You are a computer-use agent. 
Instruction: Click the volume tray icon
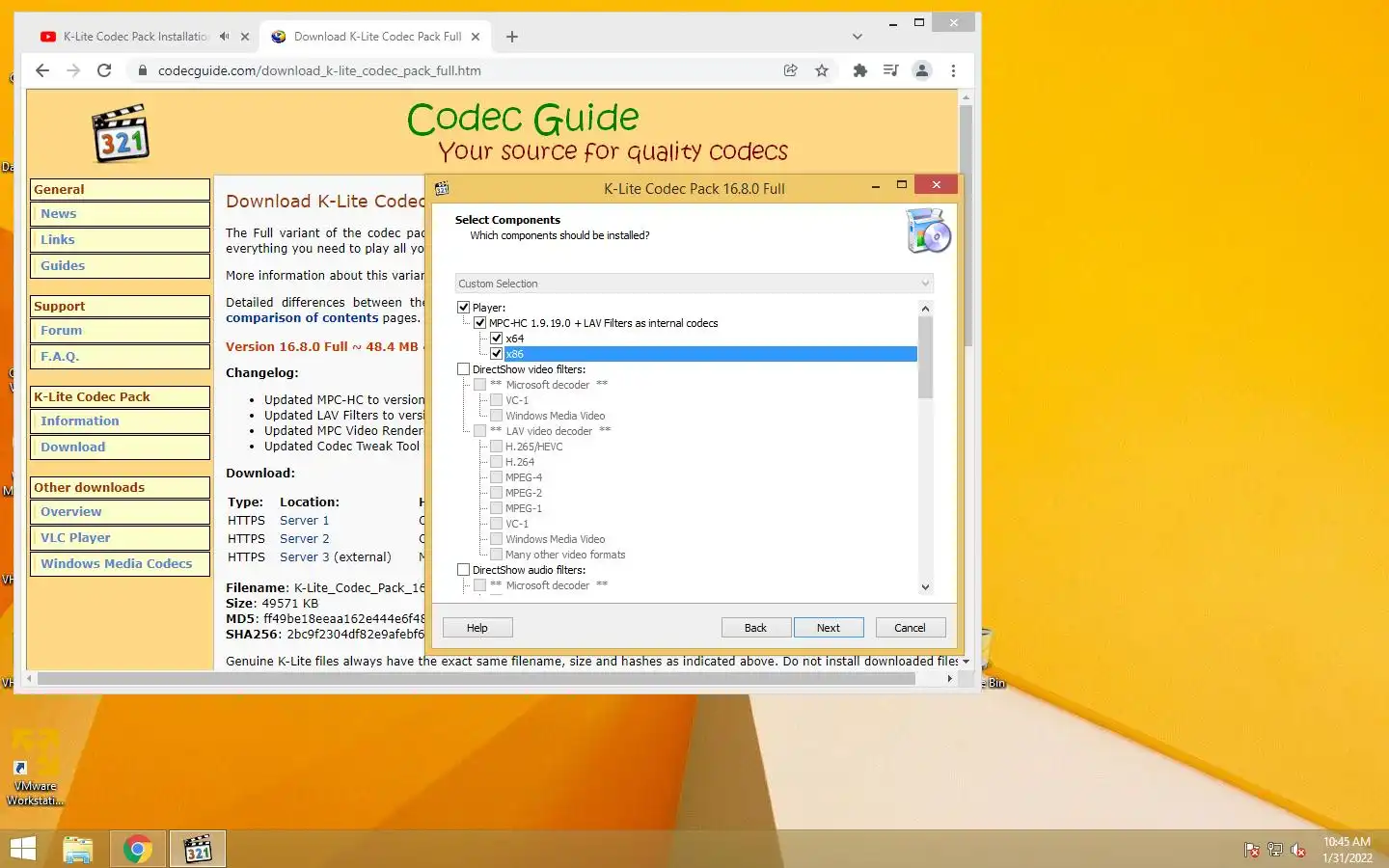tap(1298, 850)
